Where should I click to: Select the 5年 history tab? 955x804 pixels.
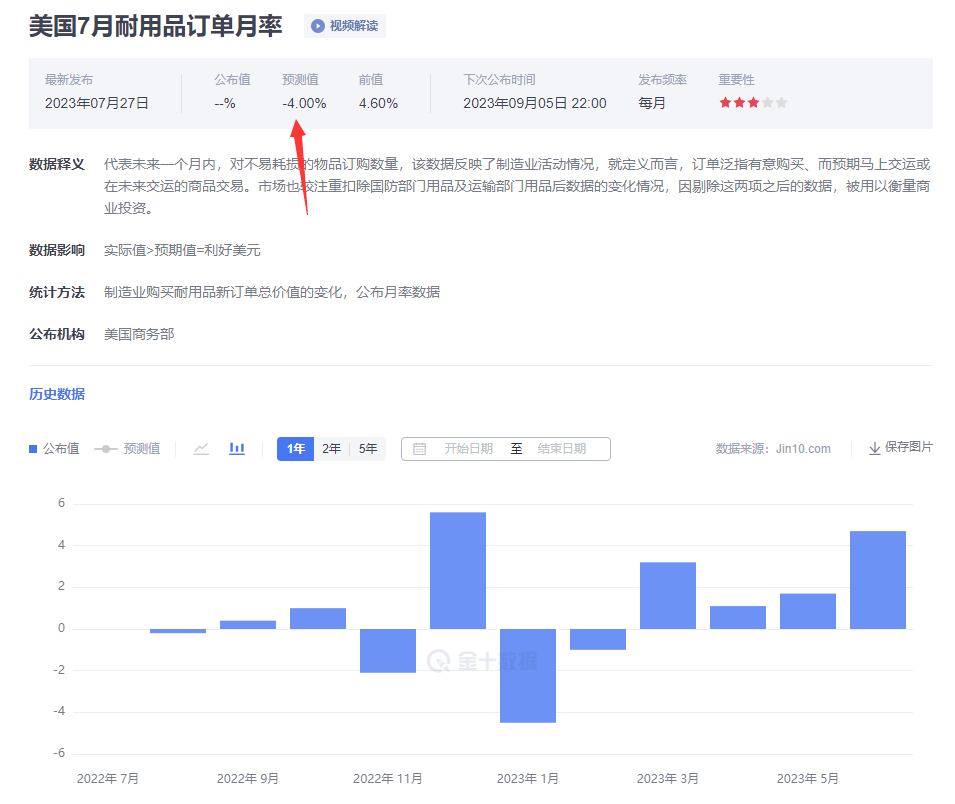tap(366, 448)
